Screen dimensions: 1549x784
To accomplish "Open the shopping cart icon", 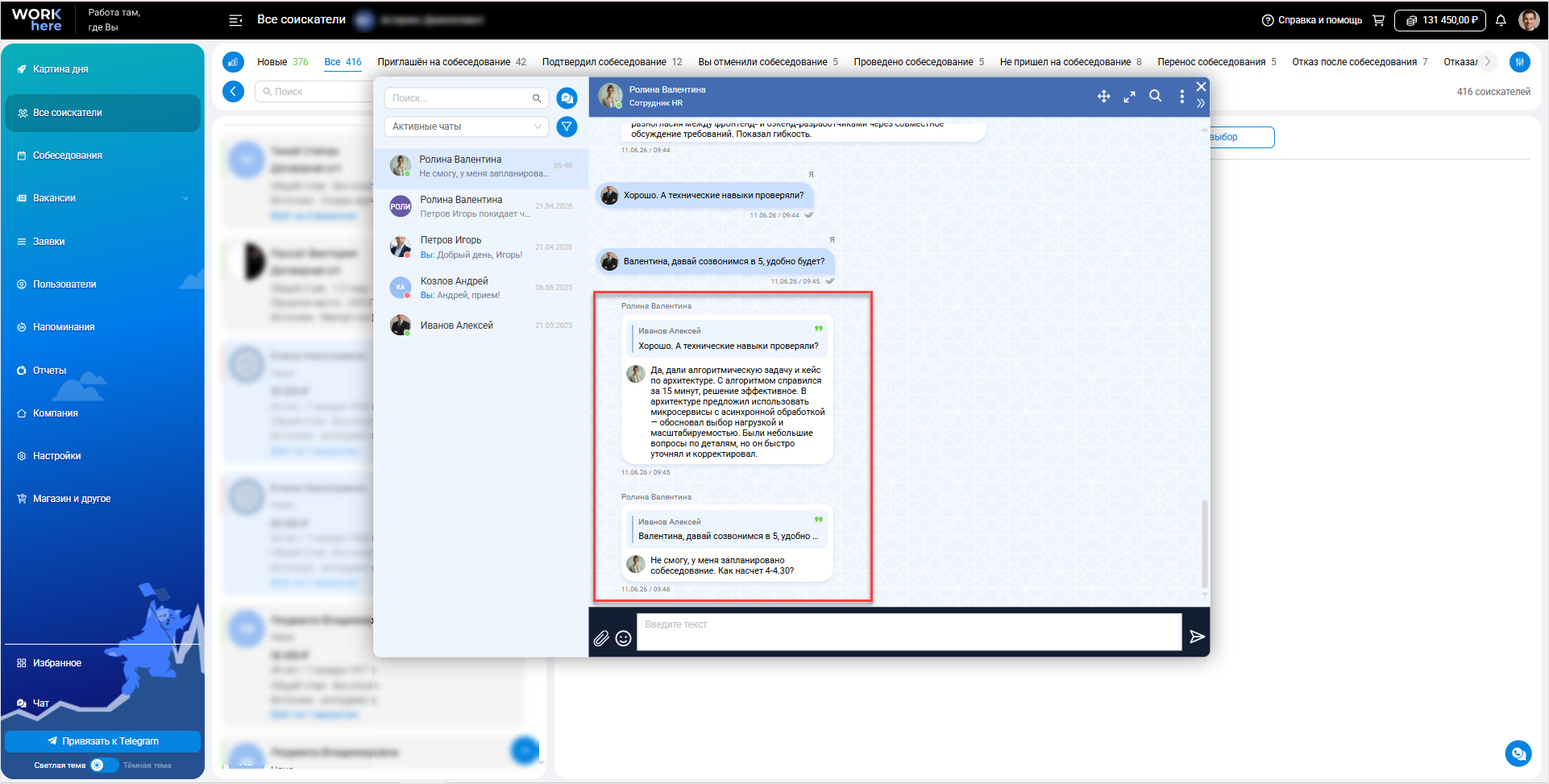I will coord(1378,20).
